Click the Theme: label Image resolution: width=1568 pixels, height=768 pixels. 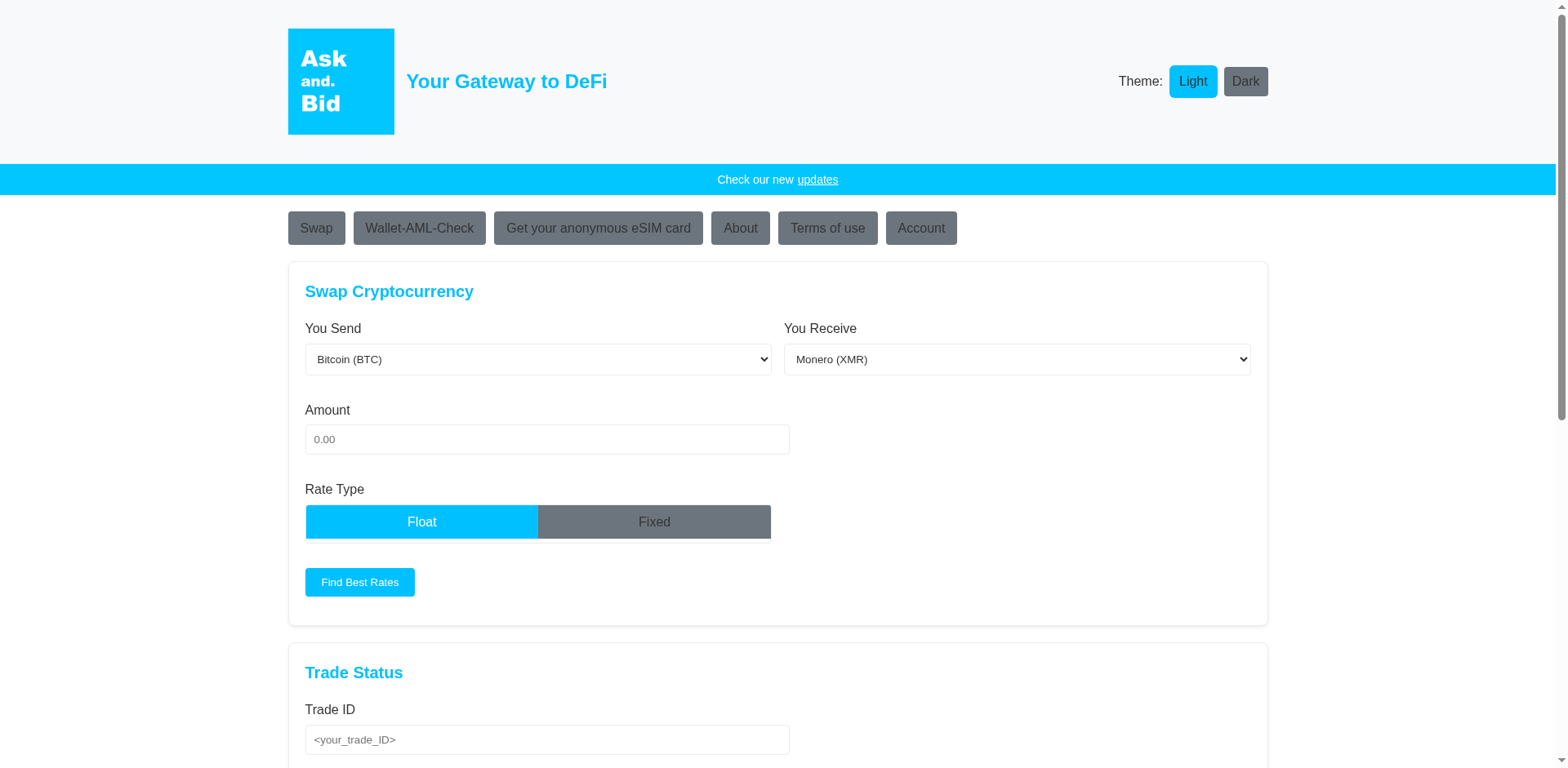pos(1140,82)
